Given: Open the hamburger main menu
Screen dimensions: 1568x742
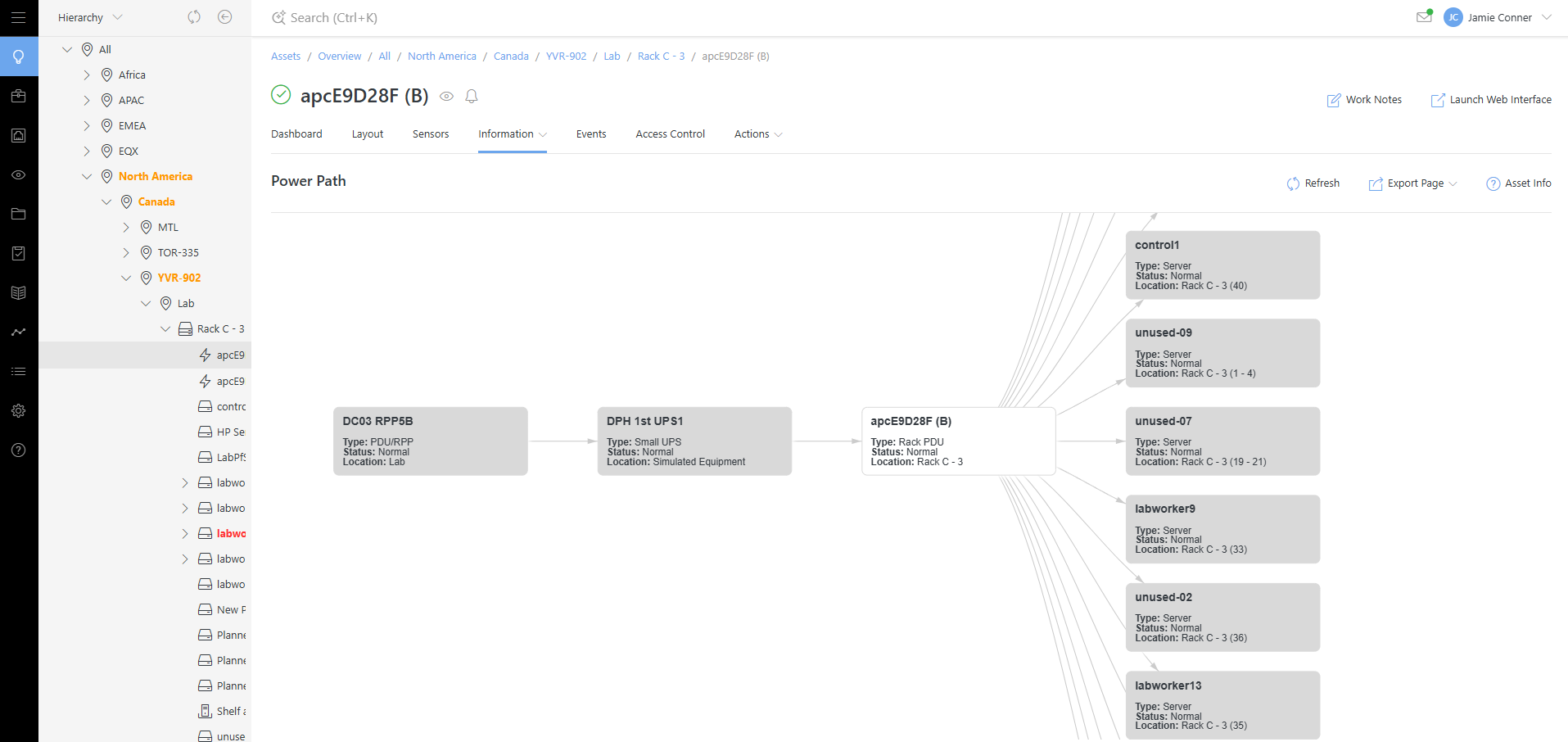Looking at the screenshot, I should (x=18, y=17).
